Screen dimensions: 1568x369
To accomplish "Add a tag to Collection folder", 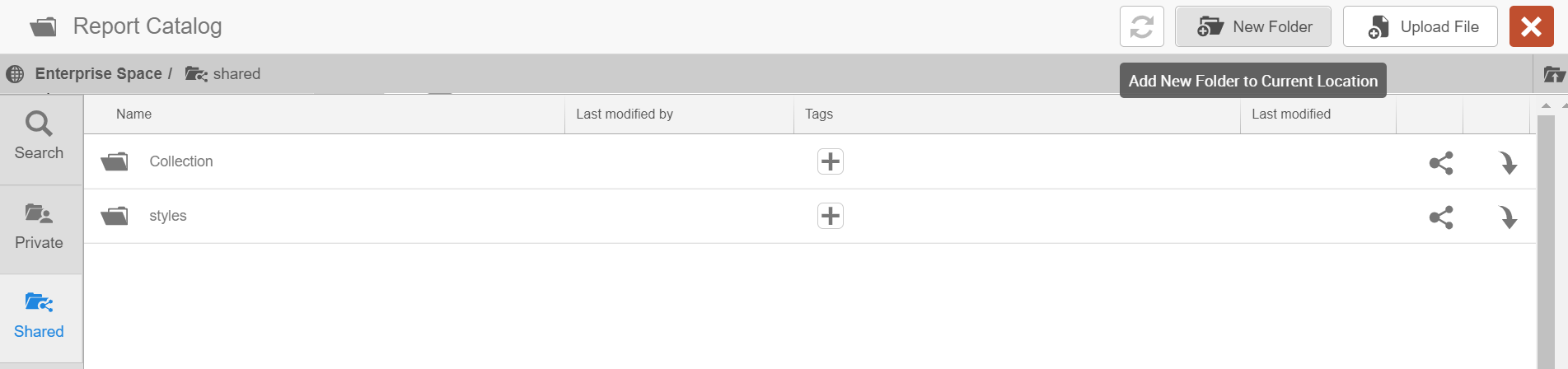I will pos(830,161).
